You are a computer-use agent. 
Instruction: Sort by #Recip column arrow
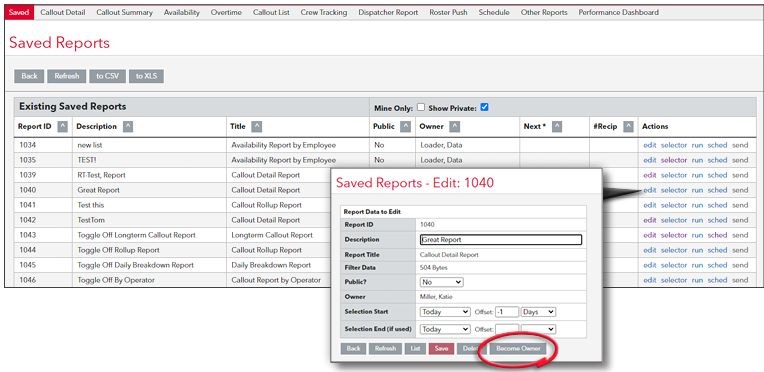(629, 127)
